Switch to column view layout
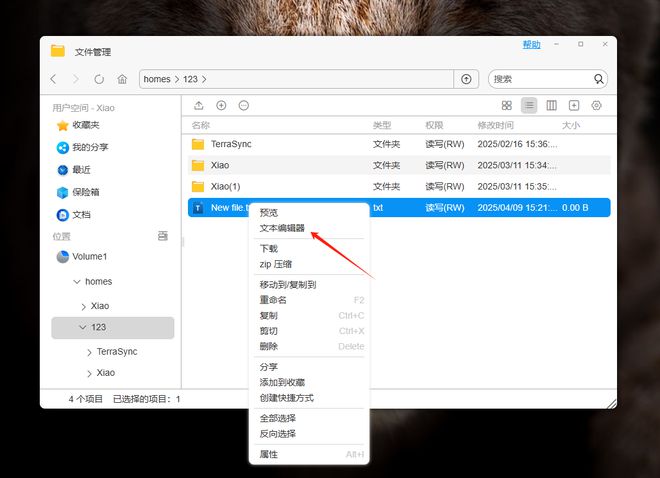Viewport: 660px width, 478px height. (x=551, y=106)
